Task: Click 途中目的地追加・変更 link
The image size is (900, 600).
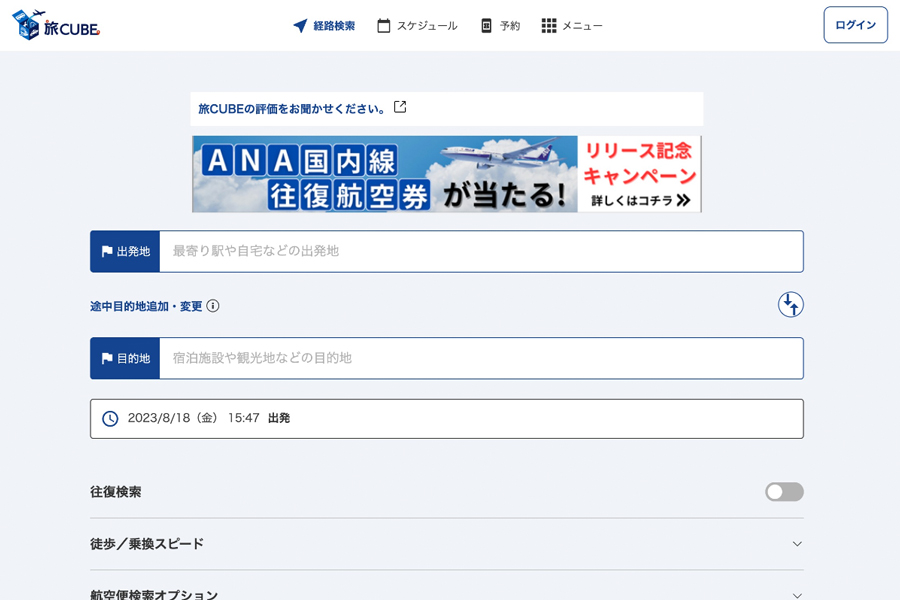Action: 146,306
